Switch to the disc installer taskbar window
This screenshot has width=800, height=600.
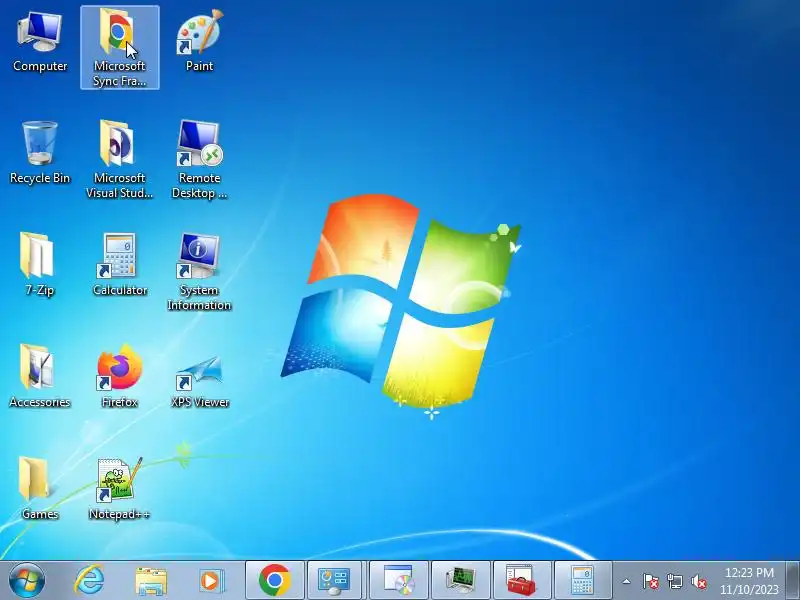[398, 581]
